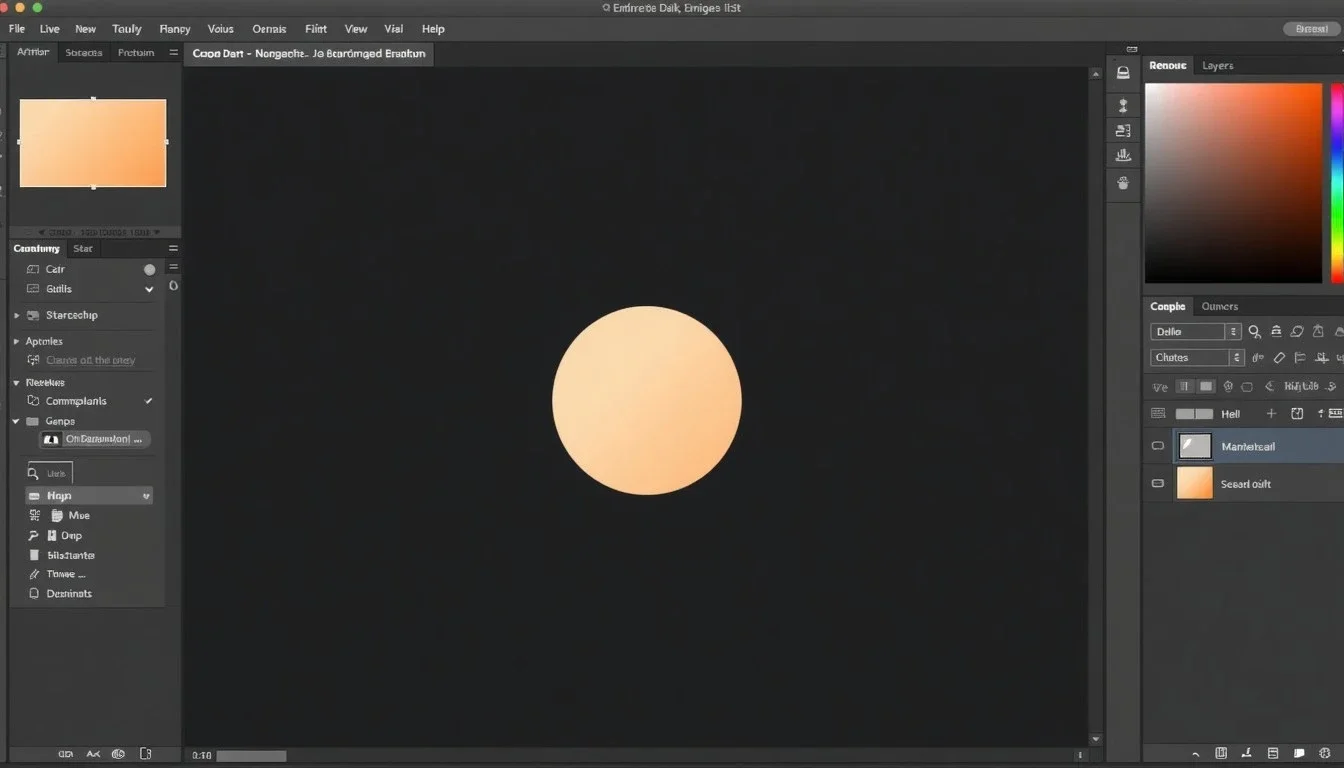The image size is (1344, 768).
Task: Toggle the gray switch next to Hell
Action: coord(1194,413)
